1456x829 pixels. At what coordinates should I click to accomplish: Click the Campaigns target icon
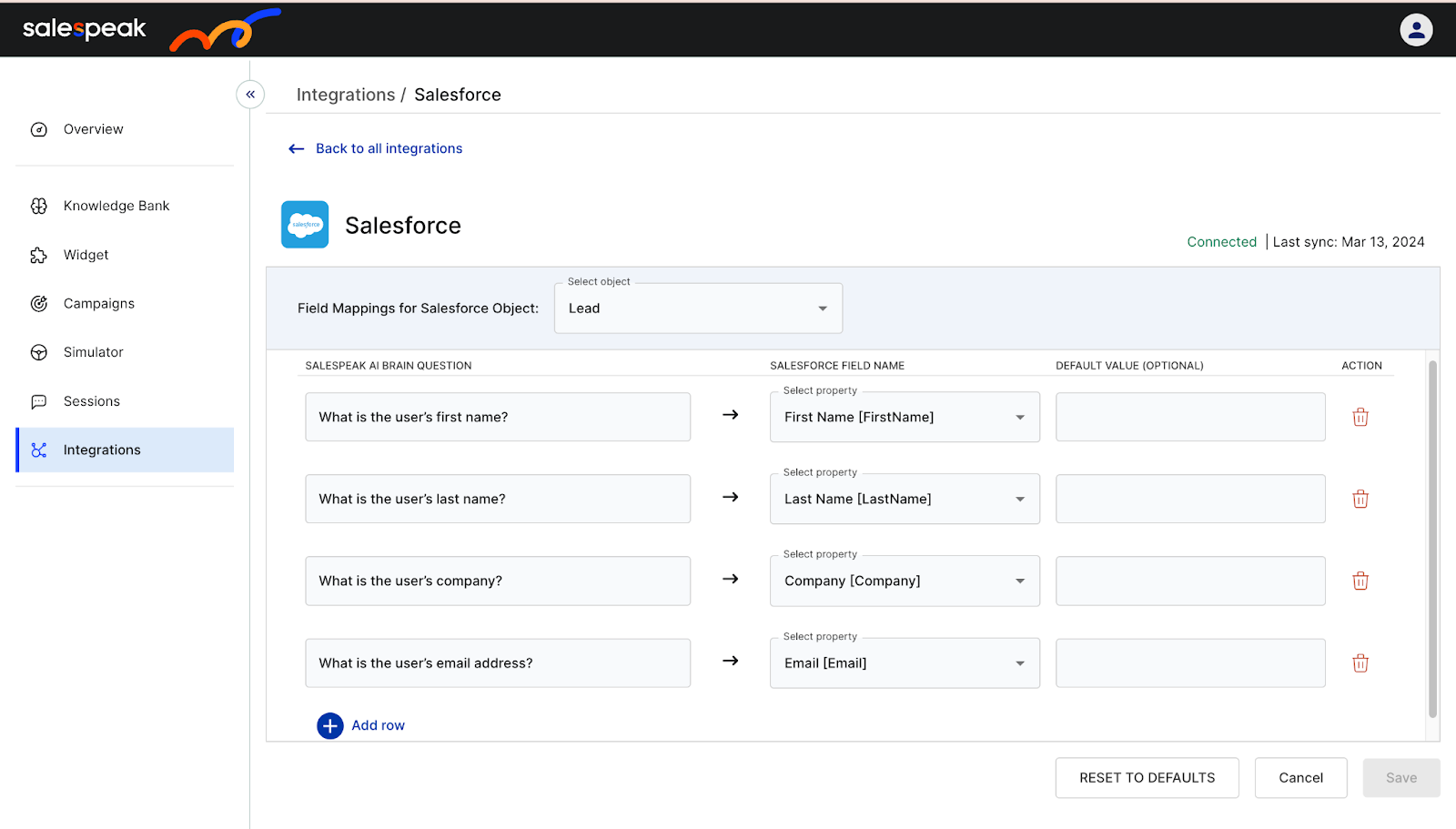point(39,304)
